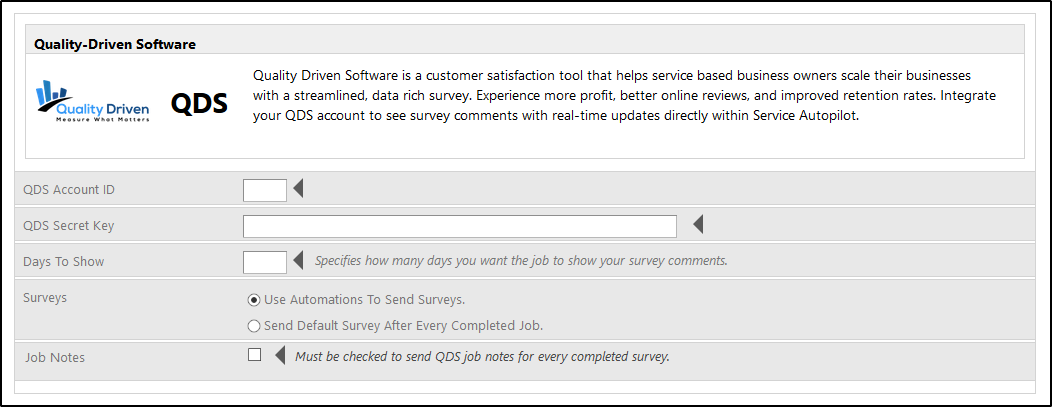Image resolution: width=1052 pixels, height=407 pixels.
Task: Click arrow marker beside Job Notes checkbox
Action: coord(279,355)
